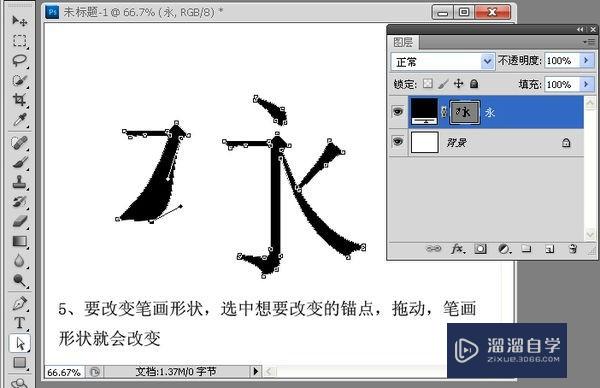Screen dimensions: 600x388
Task: Click the document scroll-left arrow
Action: [x=269, y=371]
